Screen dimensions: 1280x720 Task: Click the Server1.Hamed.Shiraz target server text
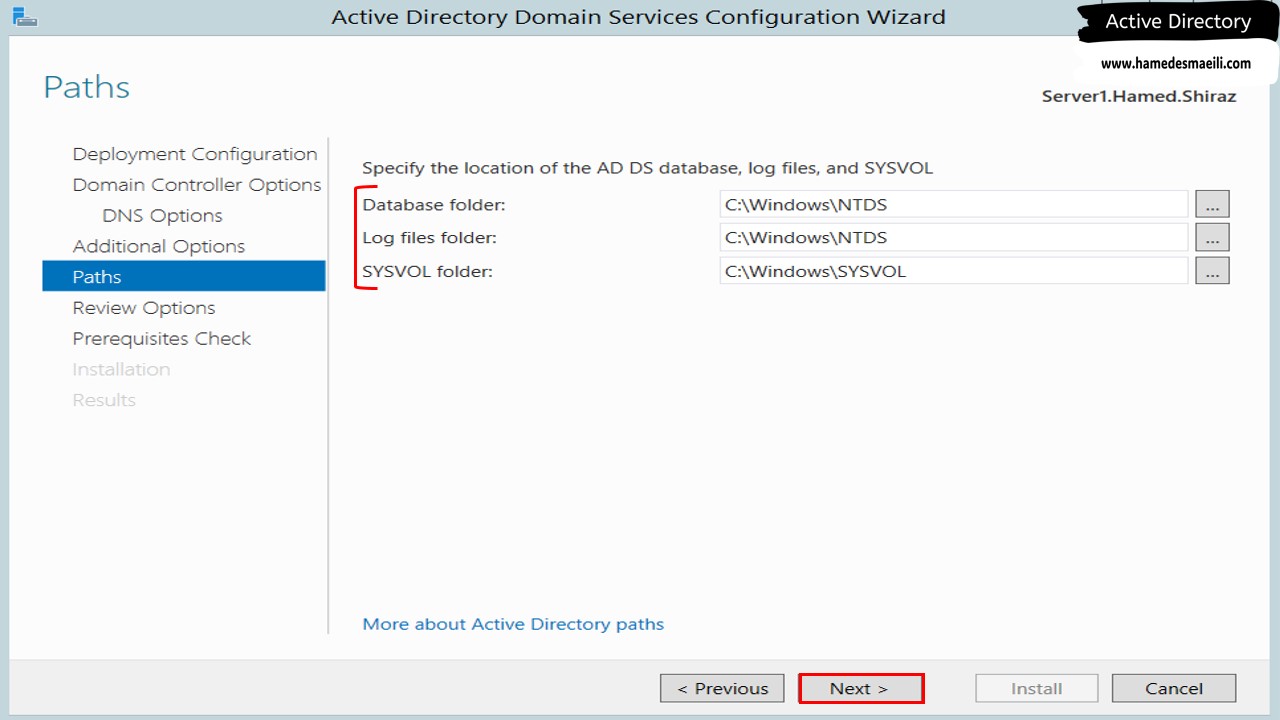tap(1139, 97)
